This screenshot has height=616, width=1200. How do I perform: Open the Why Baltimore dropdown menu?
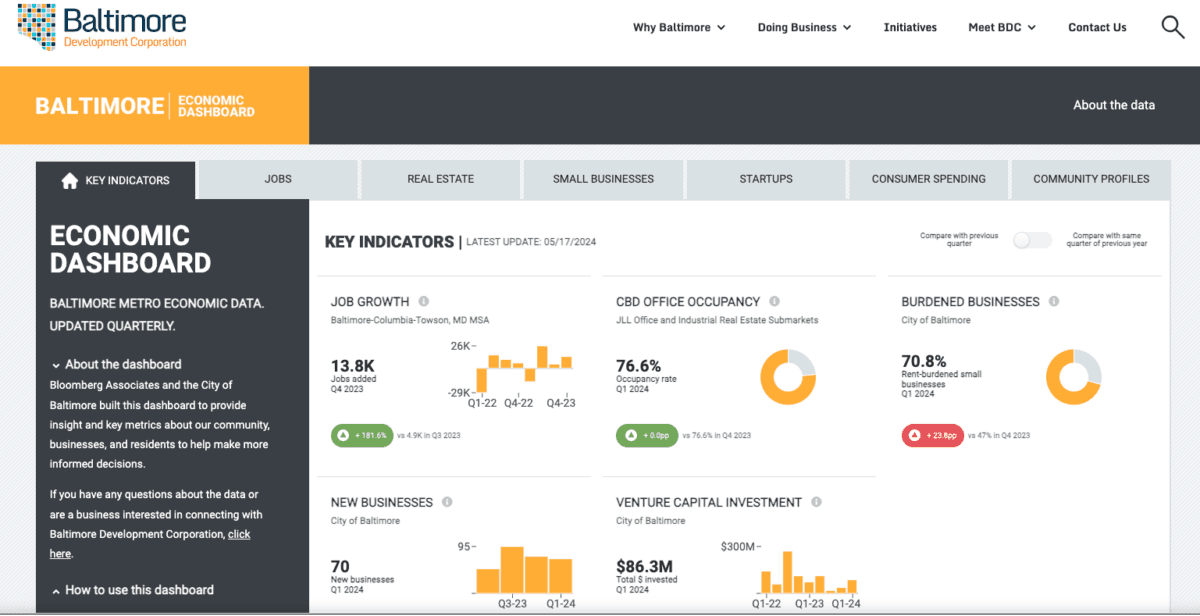[x=679, y=27]
